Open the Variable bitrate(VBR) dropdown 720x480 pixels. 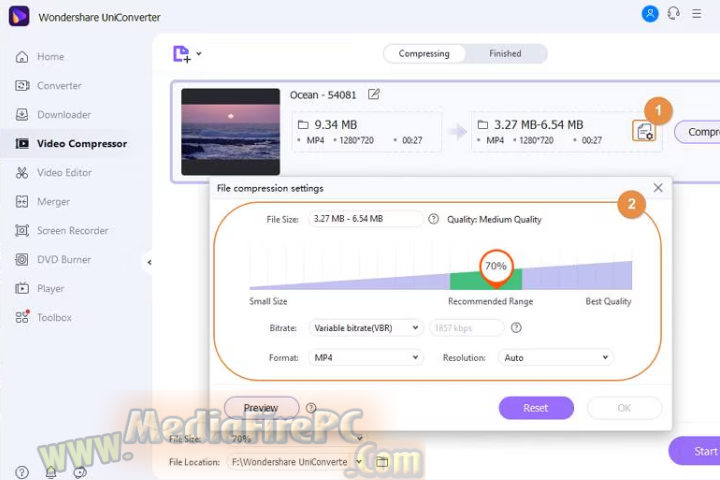coord(366,328)
